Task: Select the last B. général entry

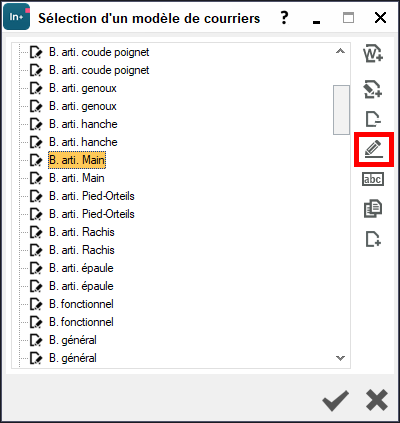Action: click(x=73, y=358)
